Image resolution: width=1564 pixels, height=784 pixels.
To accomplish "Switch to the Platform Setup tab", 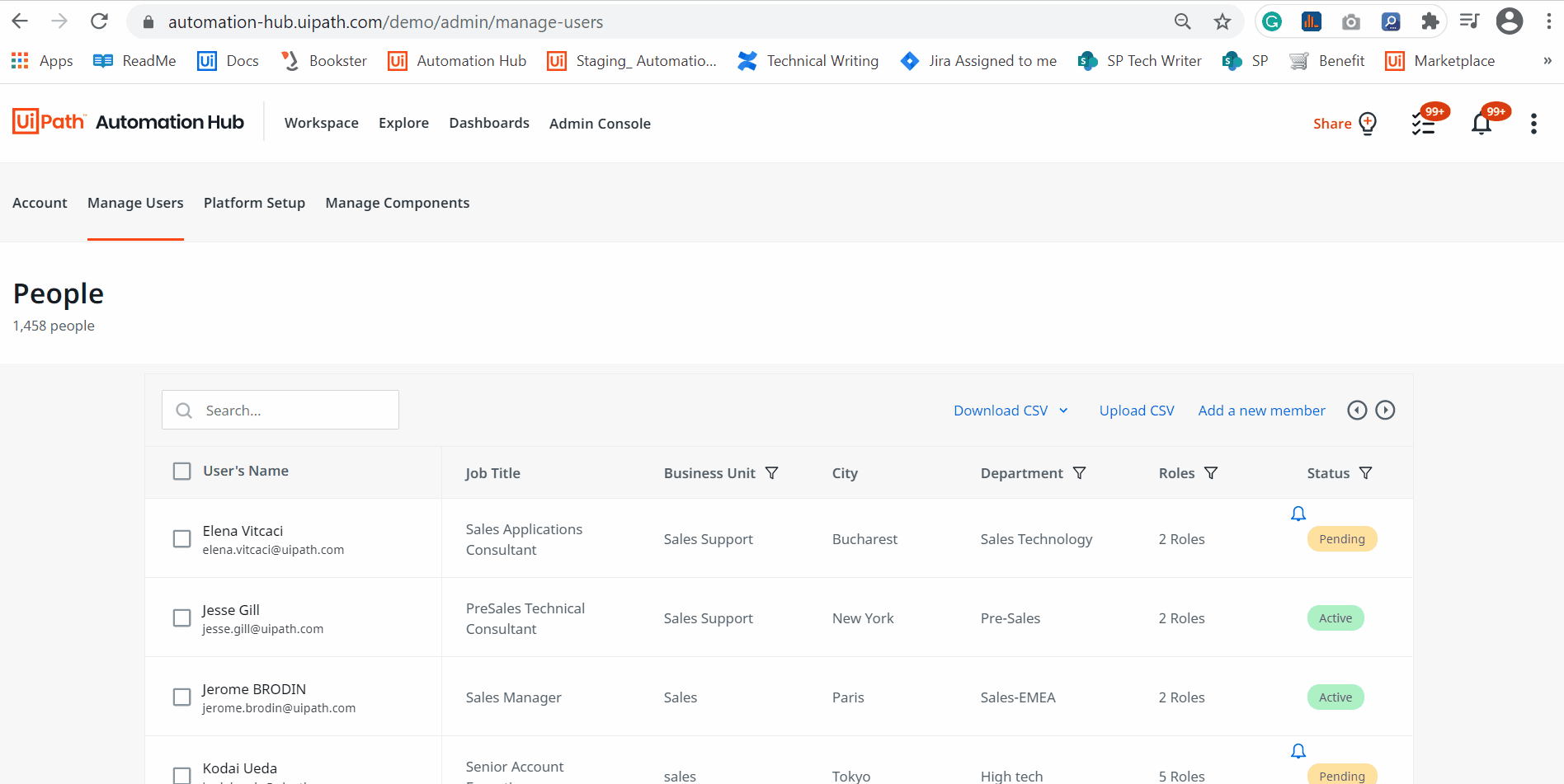I will 254,203.
